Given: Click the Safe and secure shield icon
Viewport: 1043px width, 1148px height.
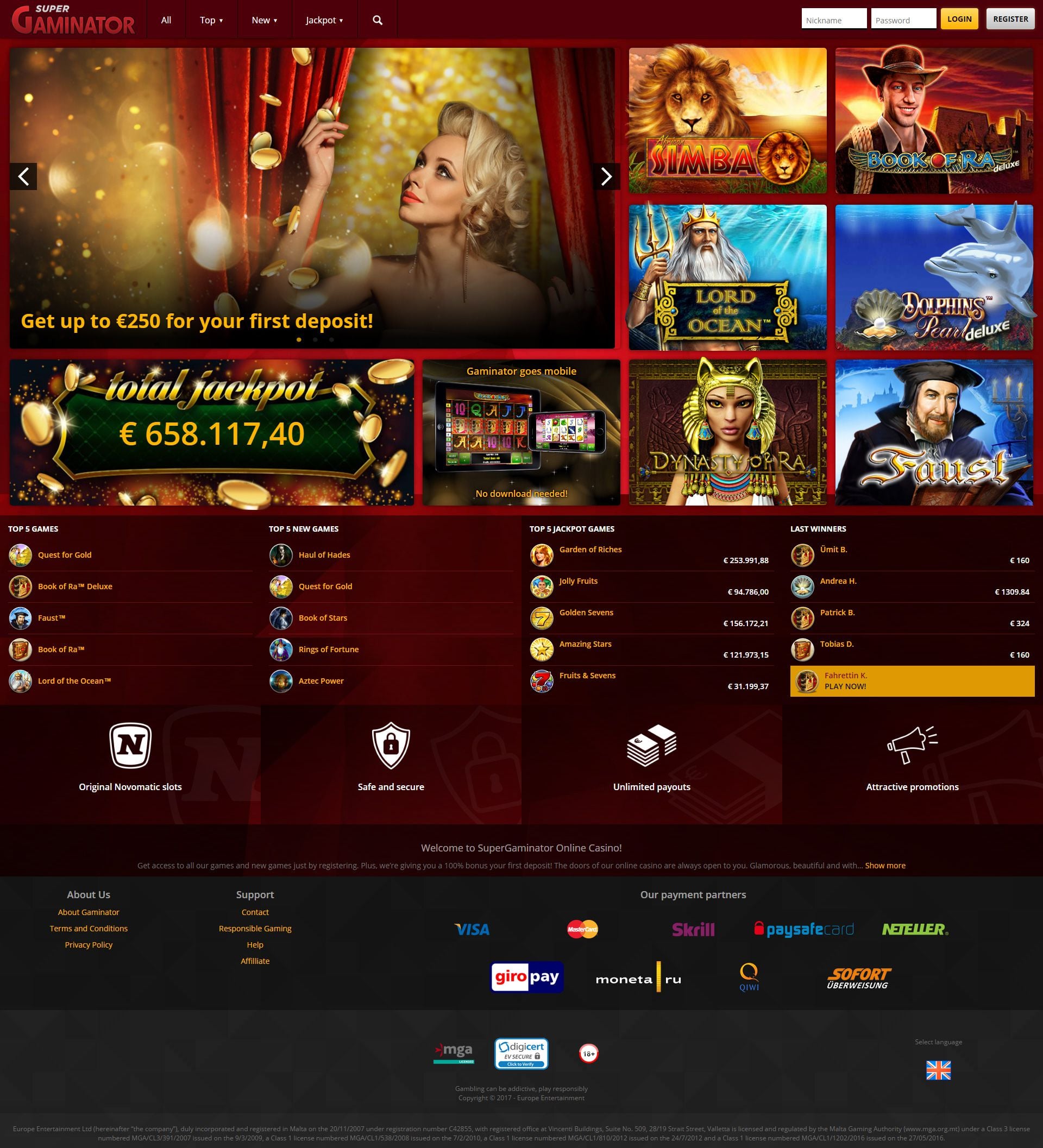Looking at the screenshot, I should 391,746.
